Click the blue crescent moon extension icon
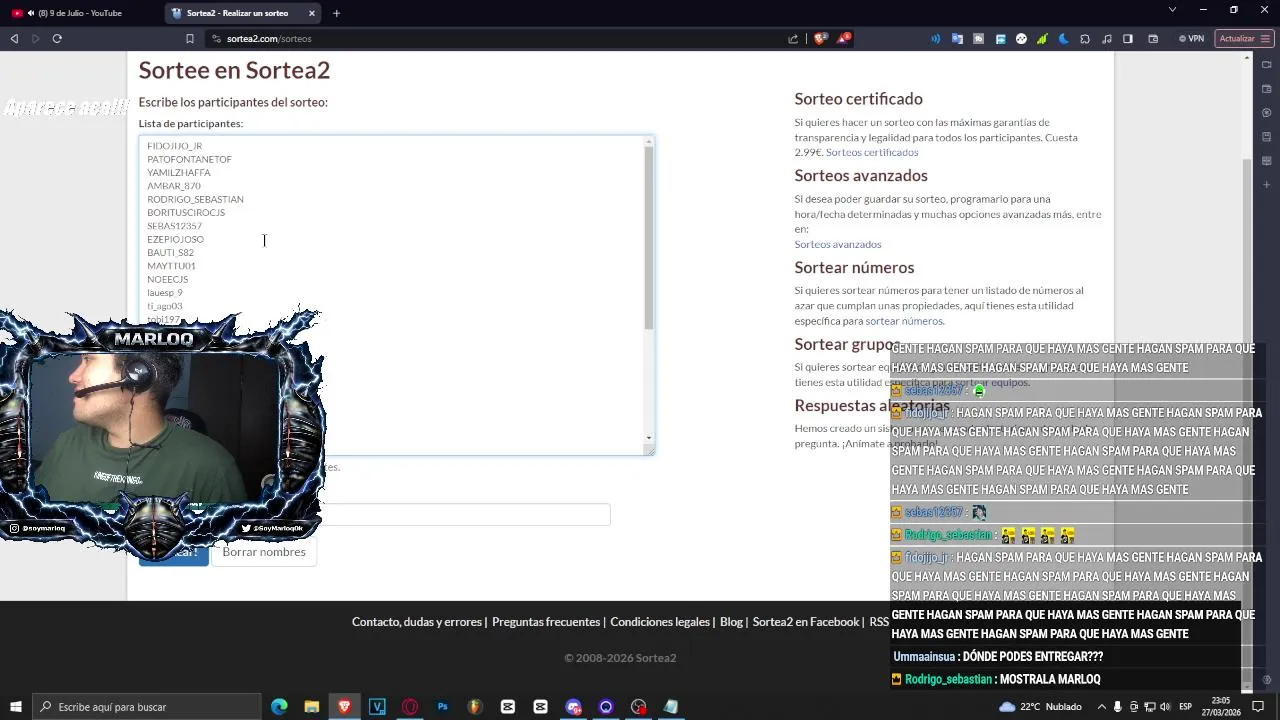This screenshot has height=720, width=1280. pos(1063,39)
